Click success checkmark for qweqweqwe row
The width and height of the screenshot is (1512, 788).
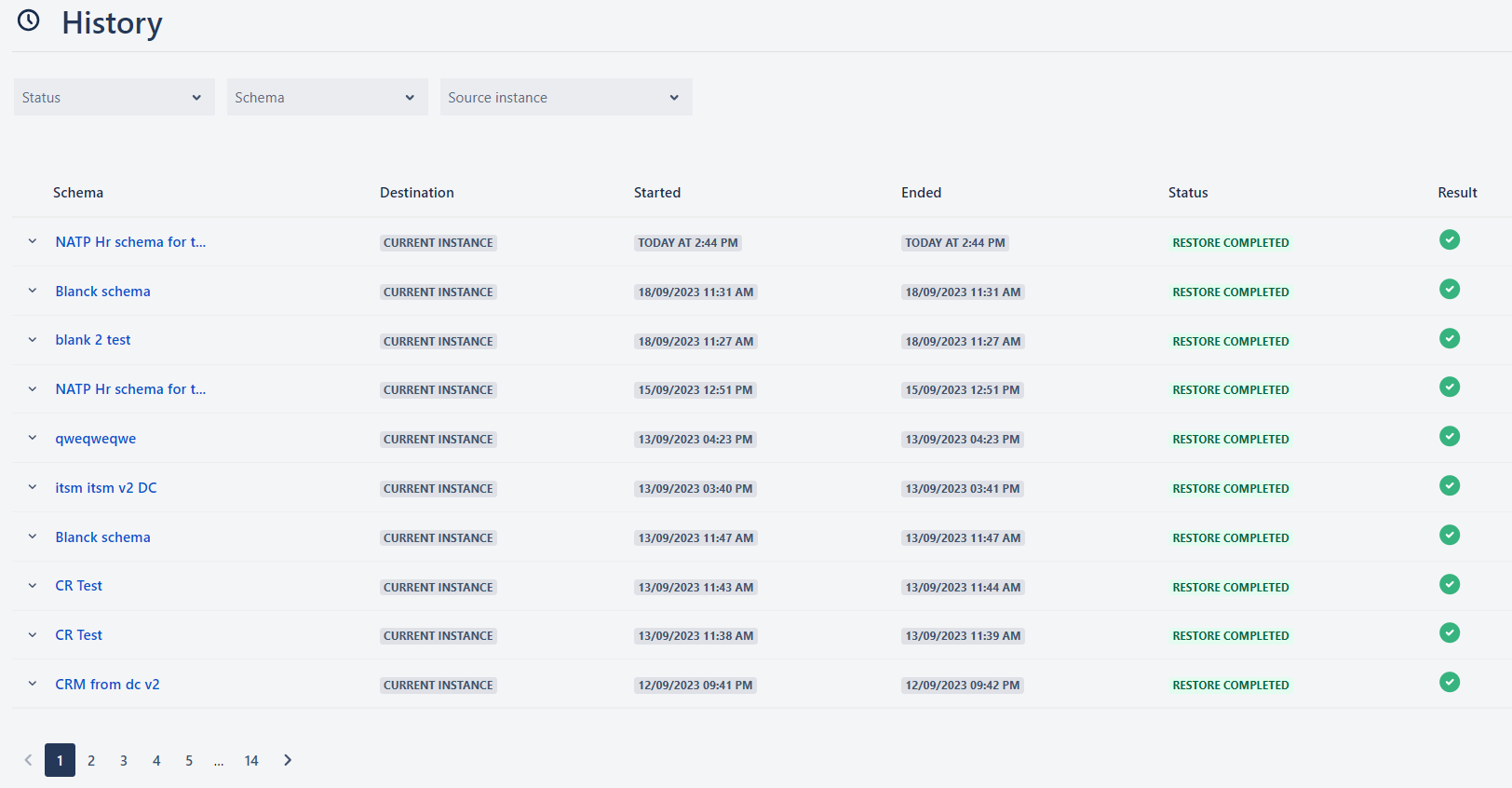pyautogui.click(x=1450, y=437)
